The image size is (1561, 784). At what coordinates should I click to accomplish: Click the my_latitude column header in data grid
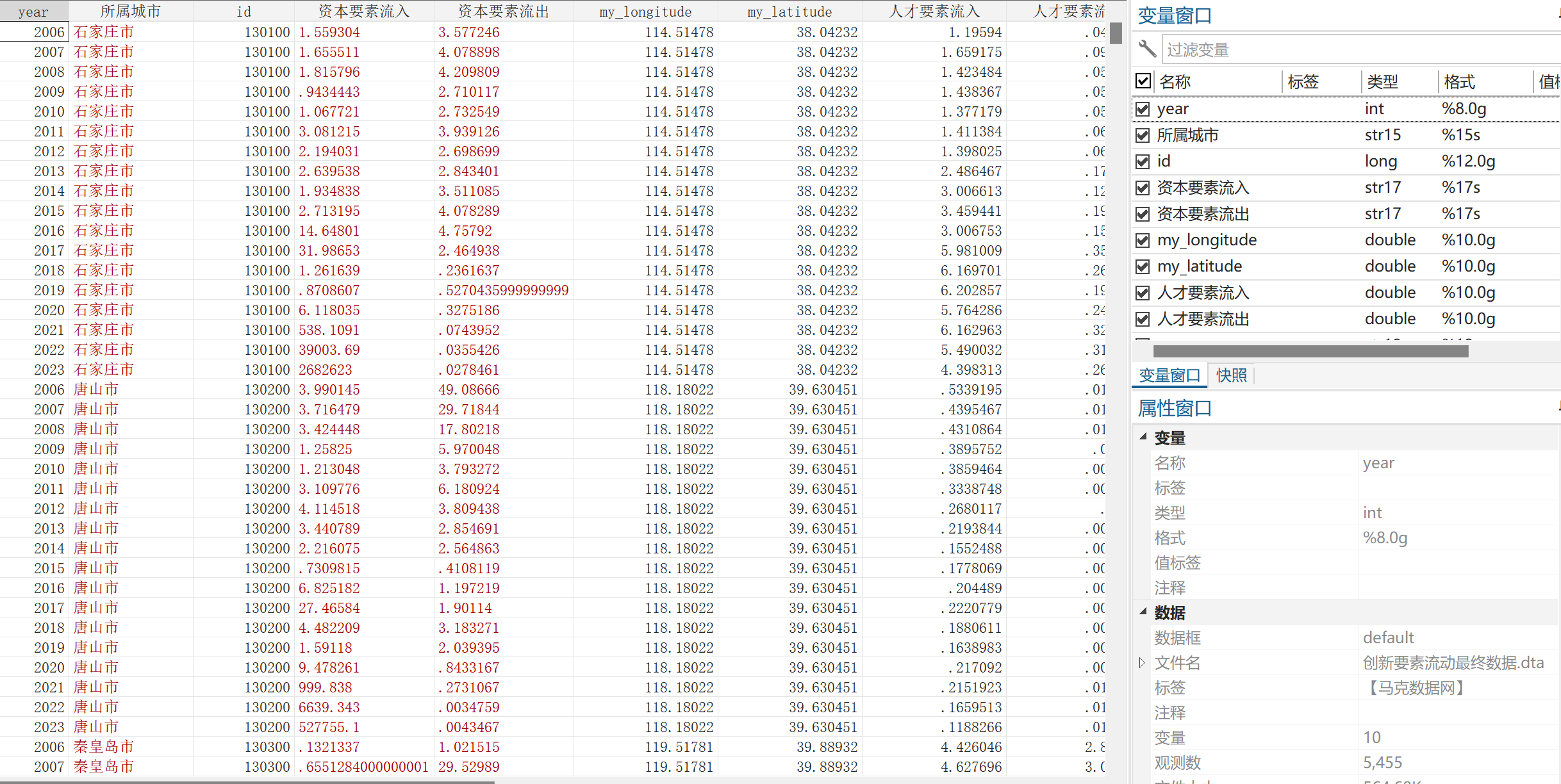point(789,11)
